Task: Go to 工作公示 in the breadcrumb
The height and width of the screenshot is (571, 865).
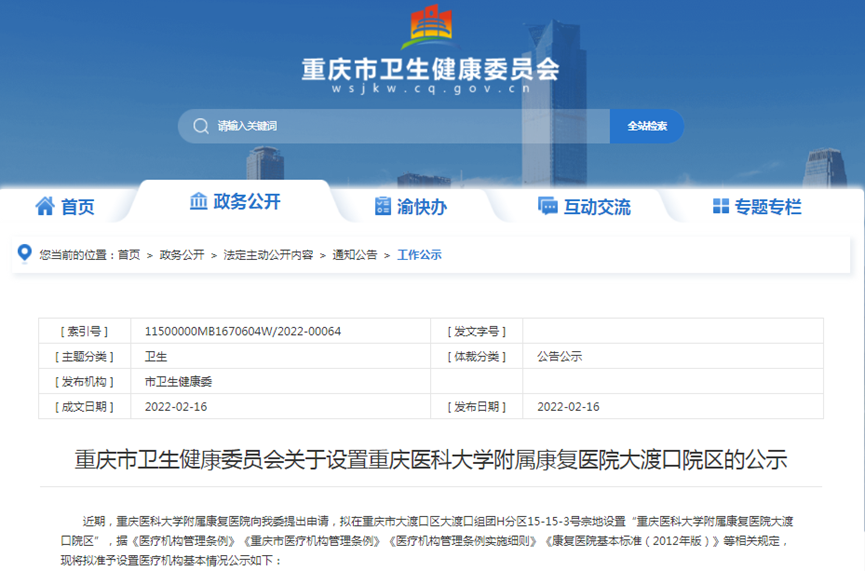Action: 419,255
